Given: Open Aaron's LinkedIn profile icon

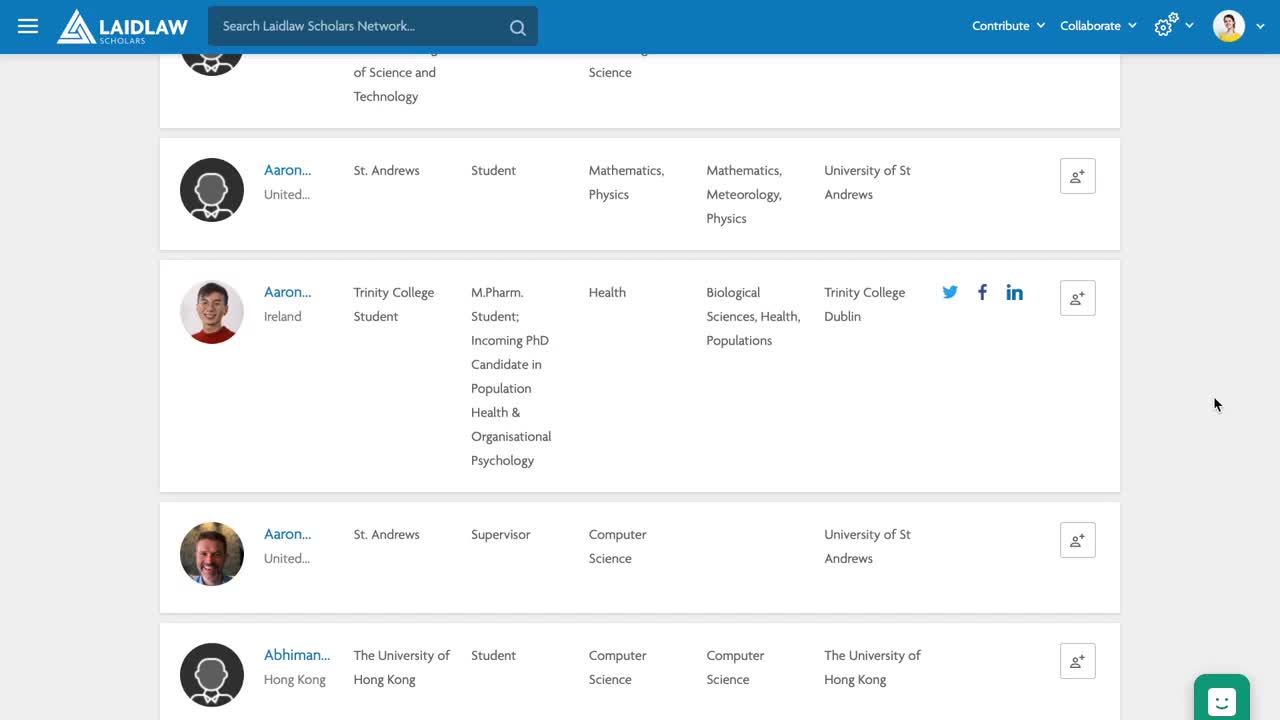Looking at the screenshot, I should [x=1014, y=292].
